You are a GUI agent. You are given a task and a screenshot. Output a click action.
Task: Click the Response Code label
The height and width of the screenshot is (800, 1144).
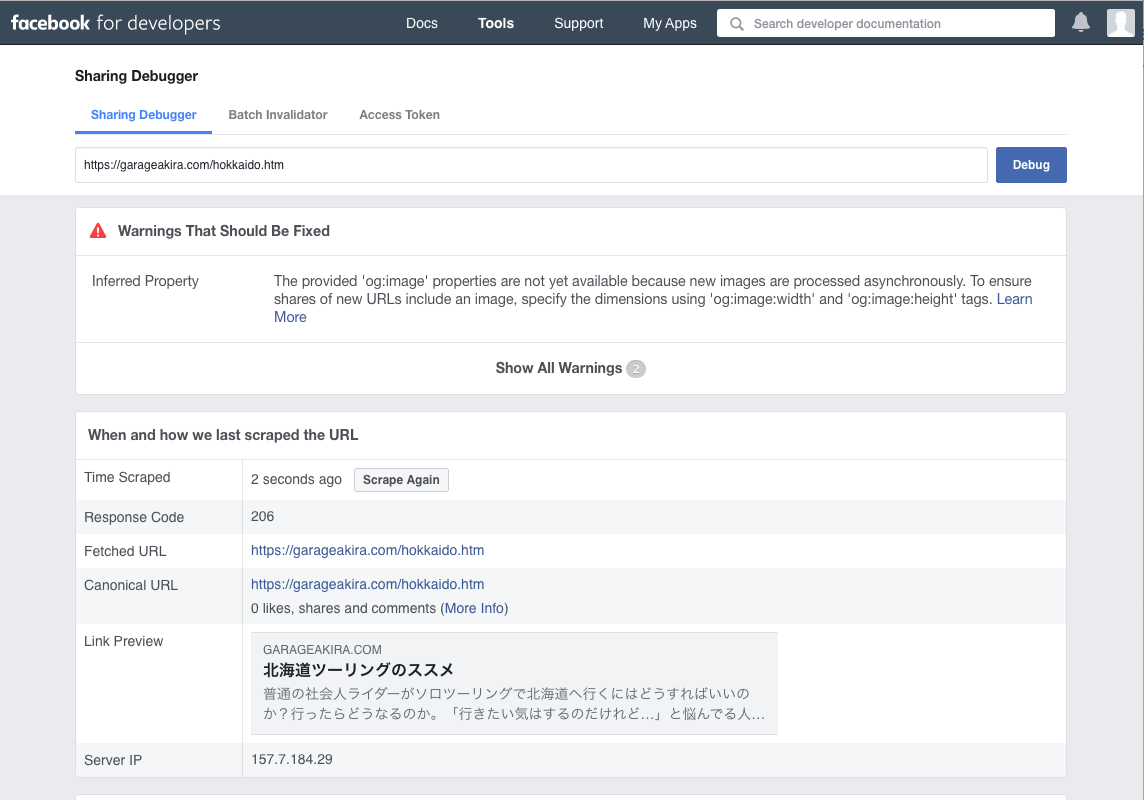point(134,517)
